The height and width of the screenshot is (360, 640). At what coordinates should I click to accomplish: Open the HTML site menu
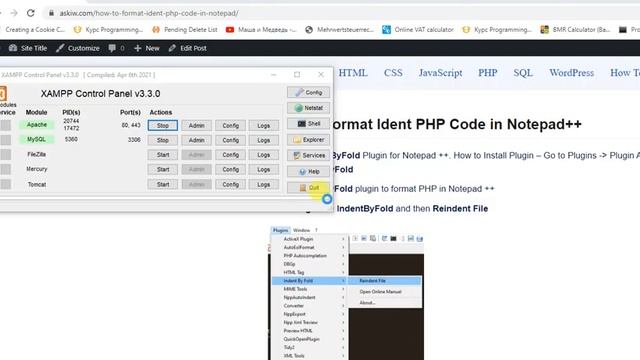[353, 73]
